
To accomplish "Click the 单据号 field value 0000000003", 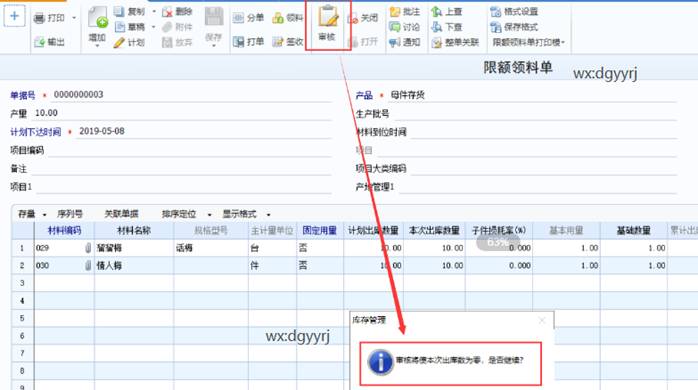I will point(78,94).
